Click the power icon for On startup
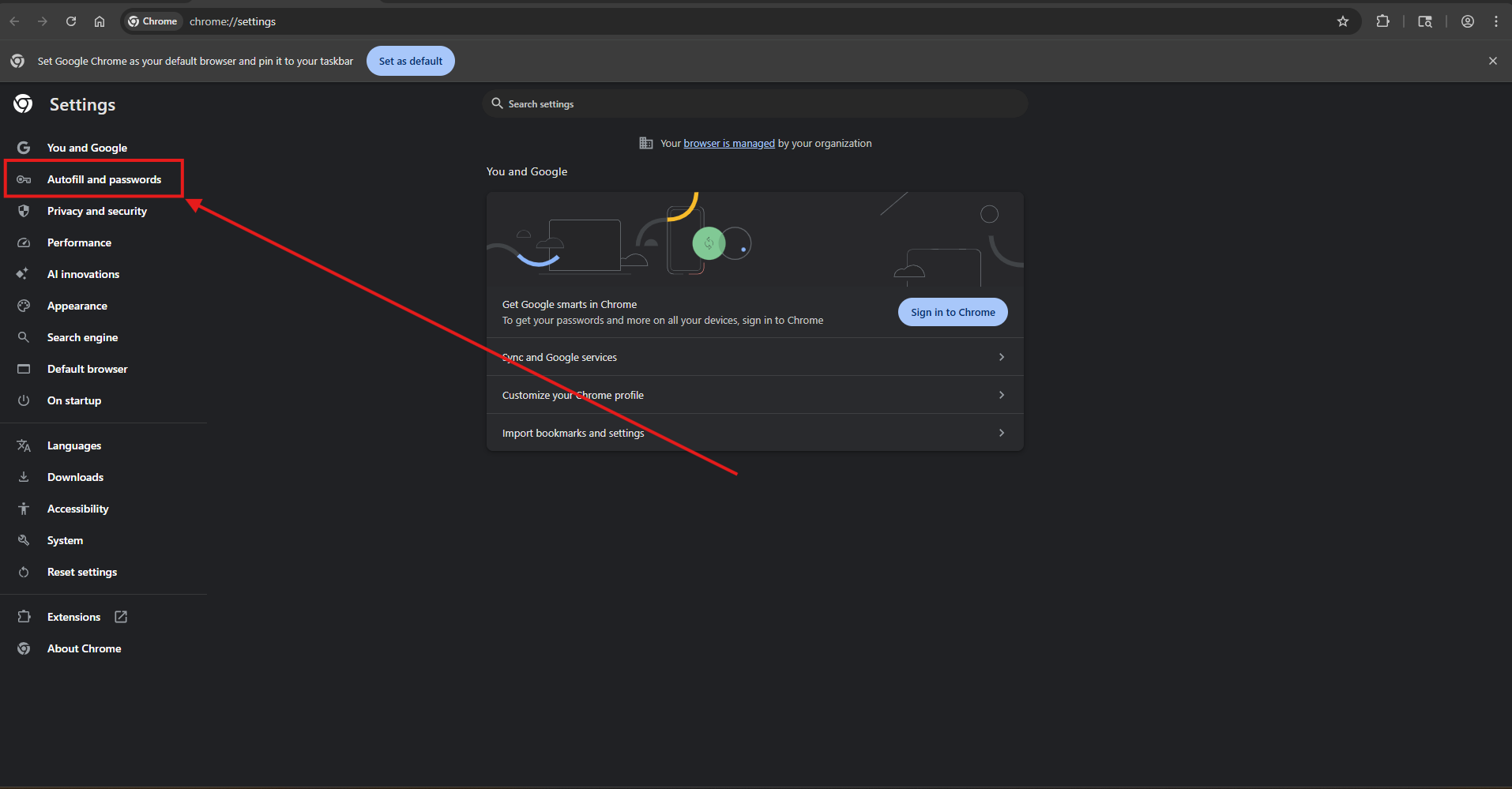The height and width of the screenshot is (789, 1512). point(24,400)
